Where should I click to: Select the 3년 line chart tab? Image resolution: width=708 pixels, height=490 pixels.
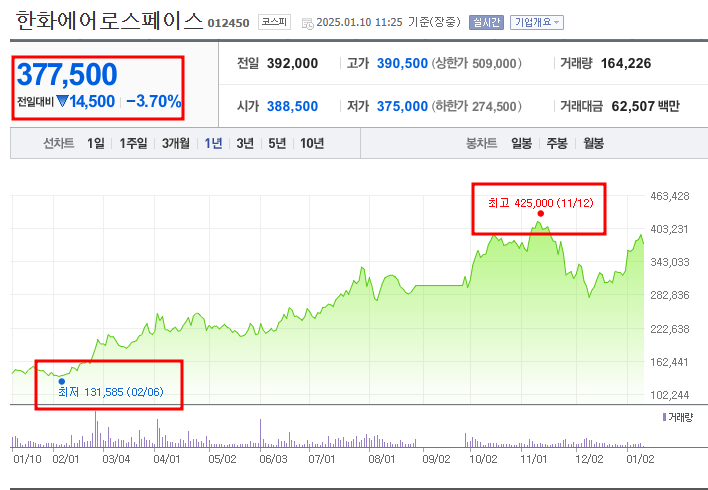click(245, 144)
